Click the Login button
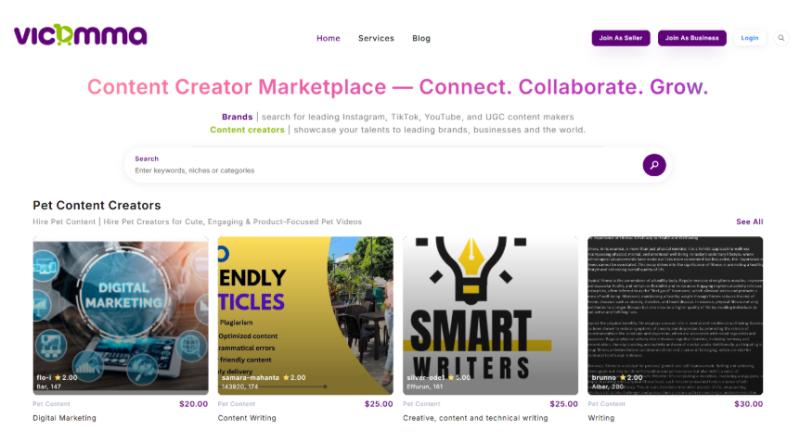Viewport: 800px width, 443px height. point(749,38)
